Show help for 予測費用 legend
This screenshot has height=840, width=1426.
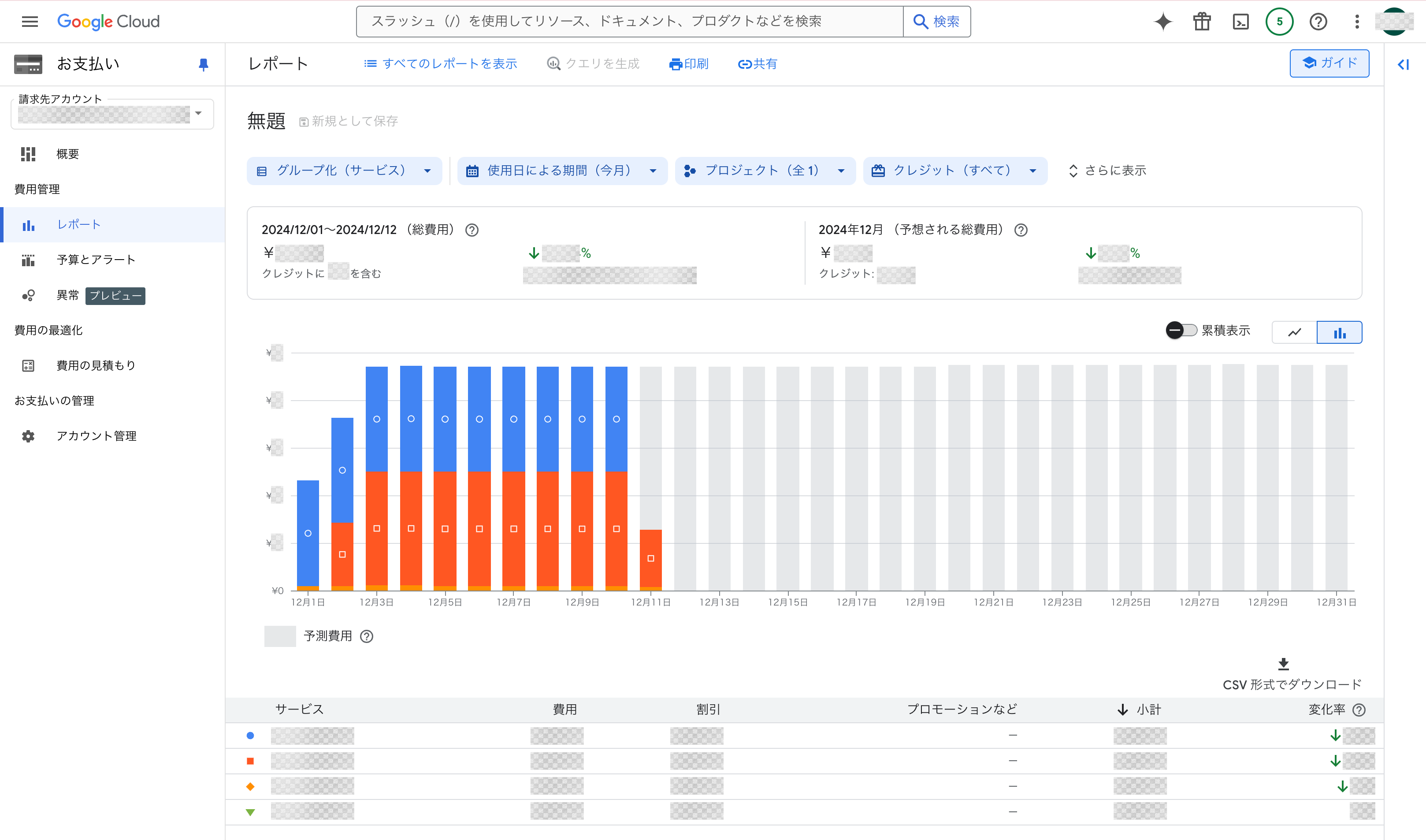coord(367,636)
